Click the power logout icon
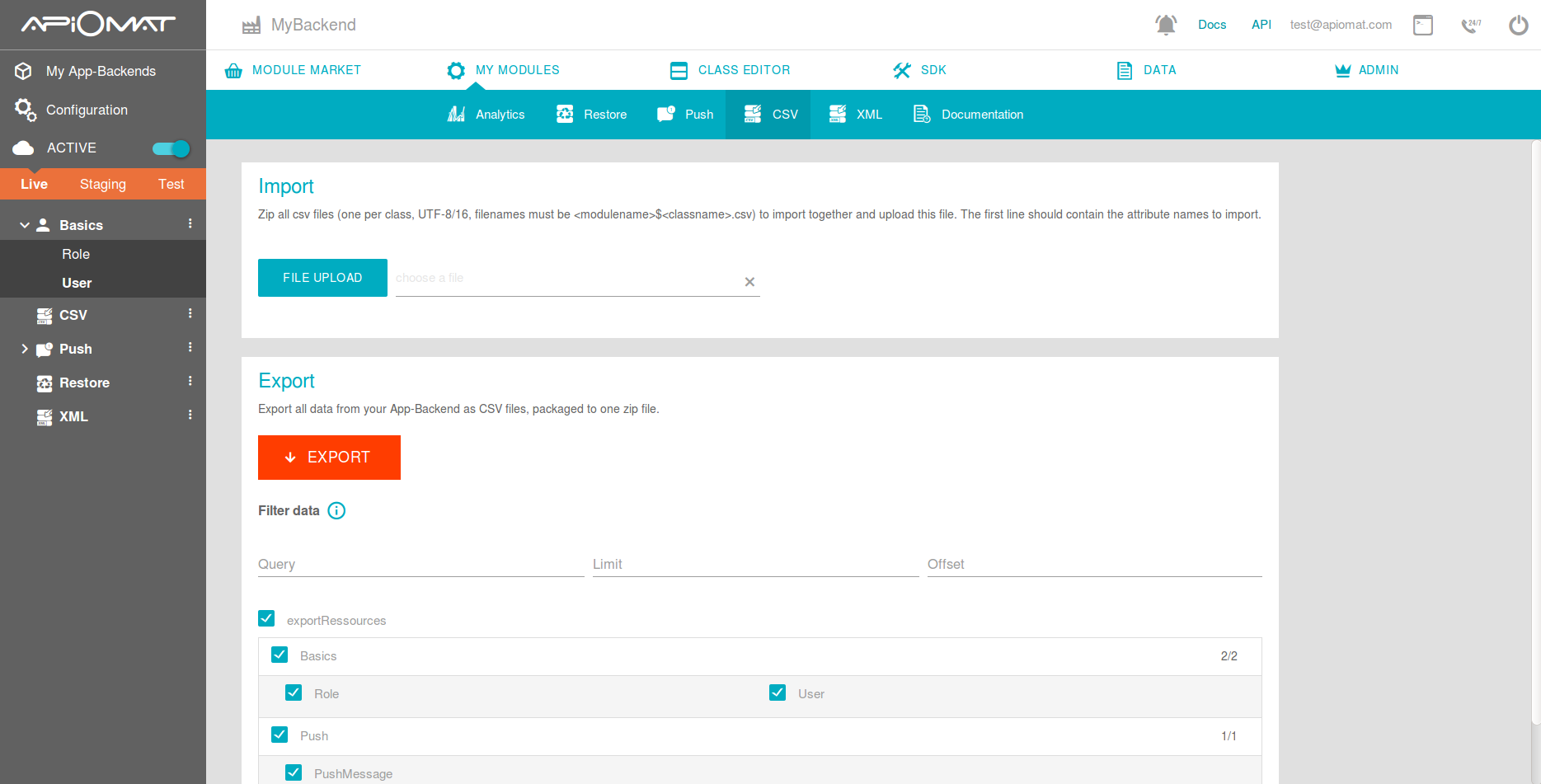1541x784 pixels. 1519,25
